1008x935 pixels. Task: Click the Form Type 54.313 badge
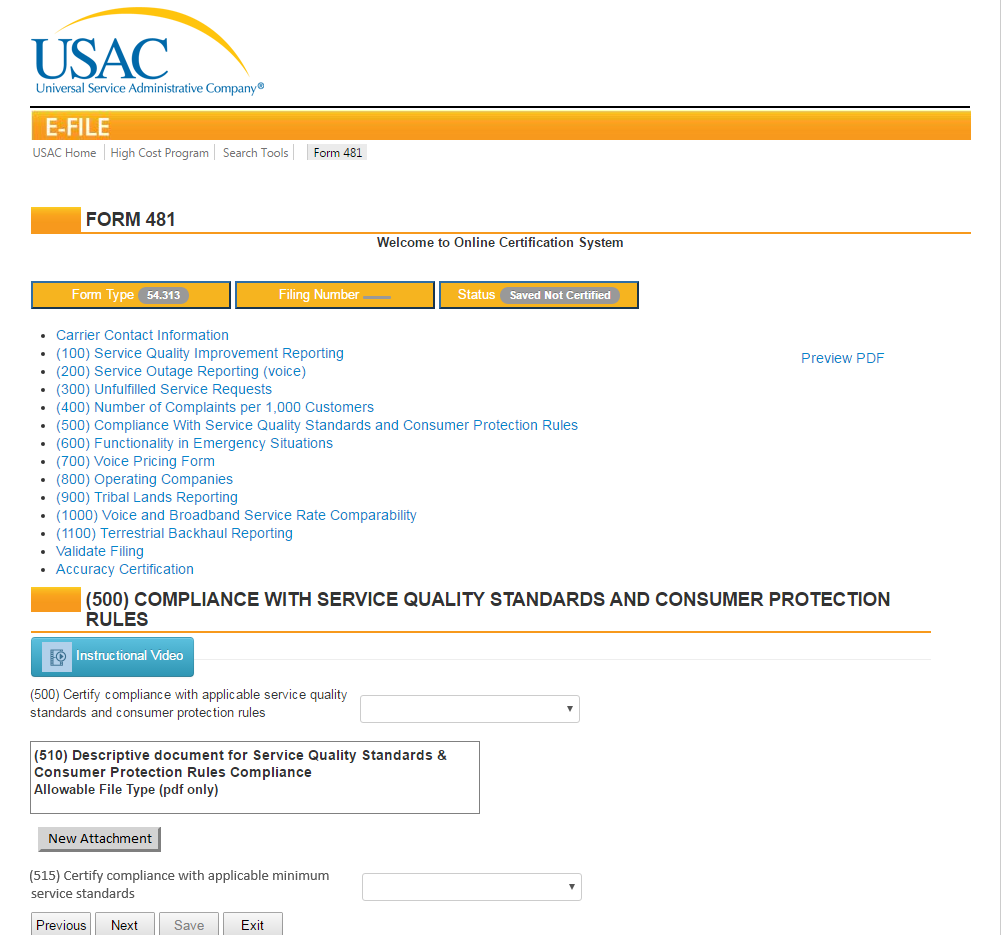[162, 296]
